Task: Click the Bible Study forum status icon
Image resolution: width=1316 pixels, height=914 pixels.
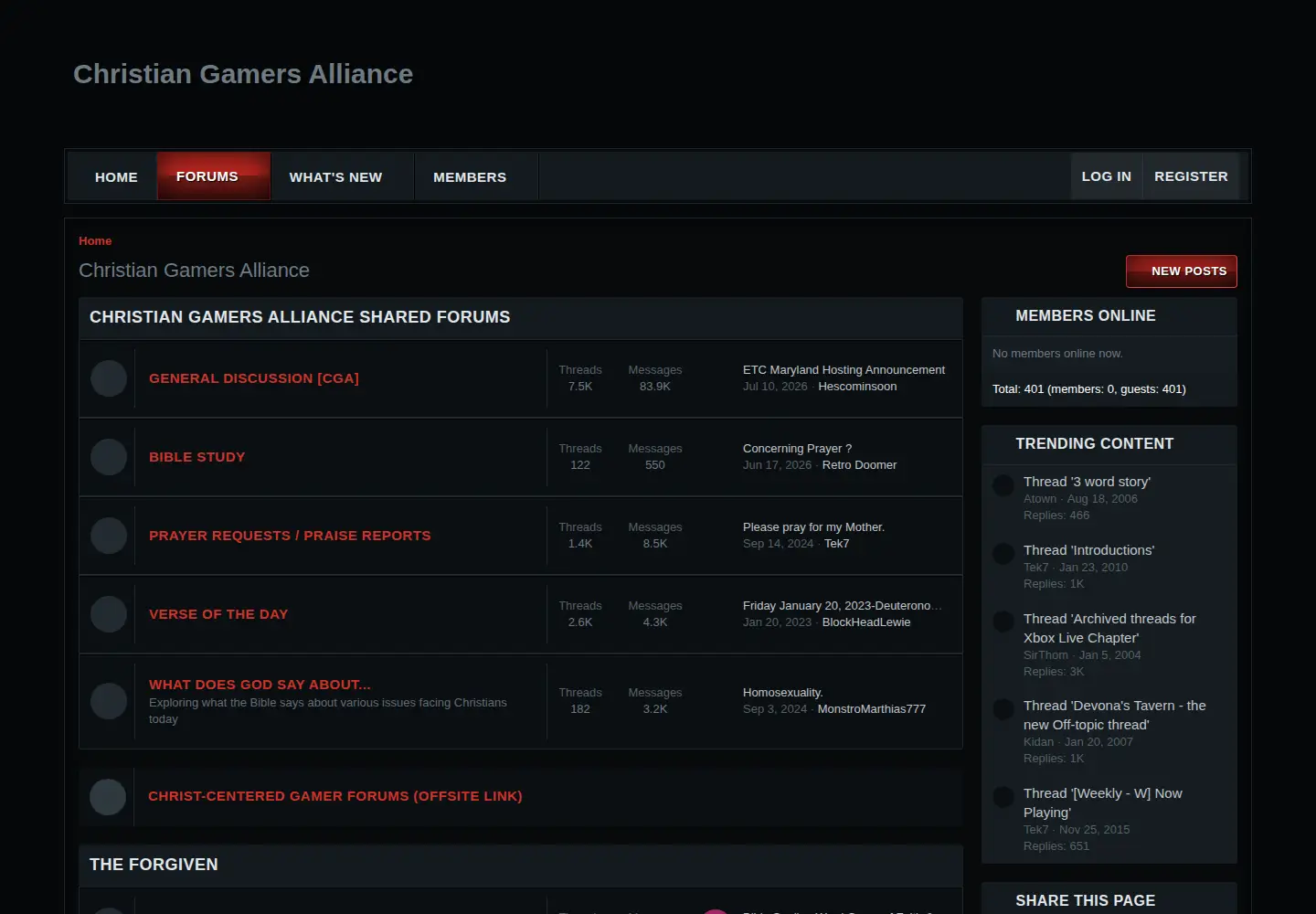Action: click(109, 457)
